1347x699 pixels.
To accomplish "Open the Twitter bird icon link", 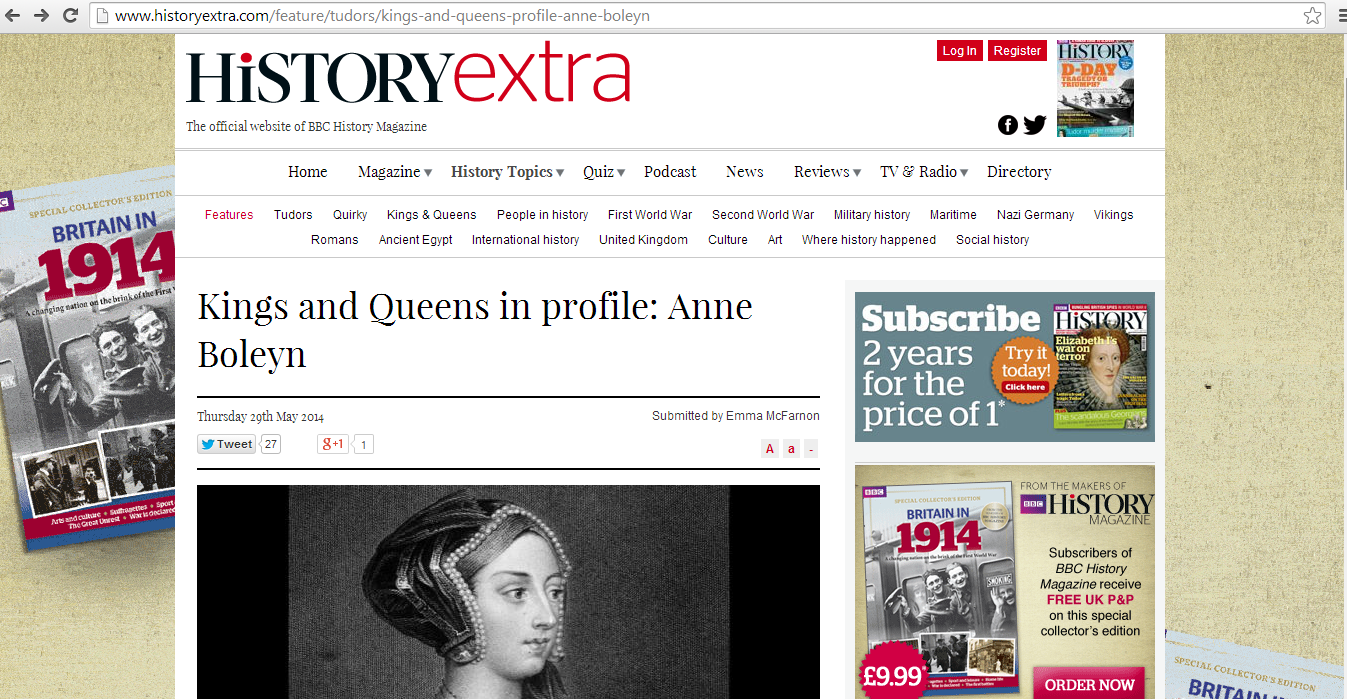I will coord(1034,125).
